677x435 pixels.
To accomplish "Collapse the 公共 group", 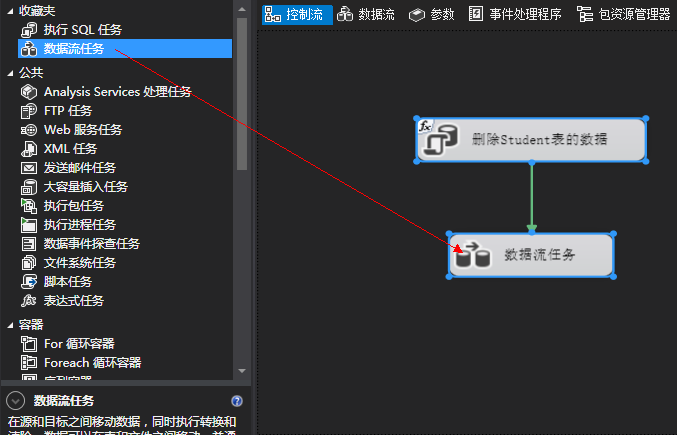I will [x=10, y=74].
